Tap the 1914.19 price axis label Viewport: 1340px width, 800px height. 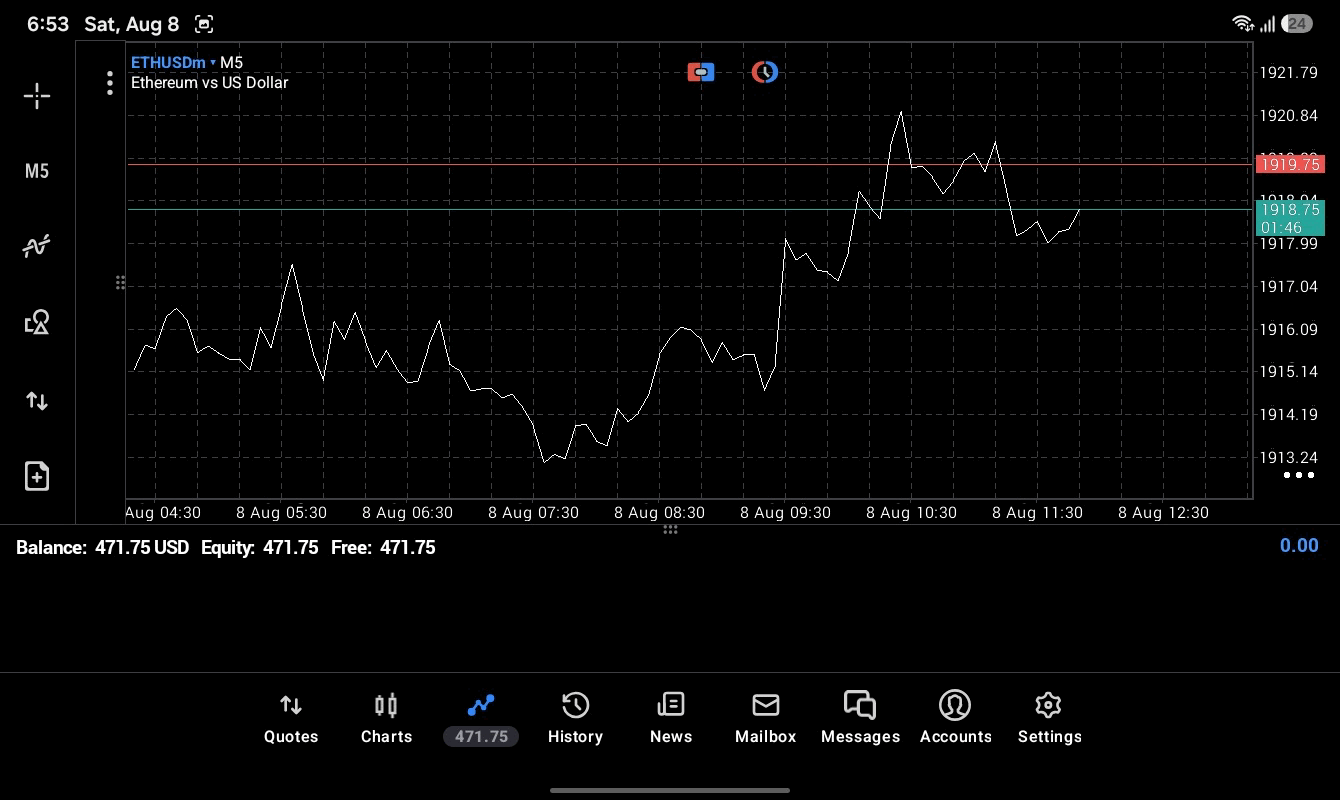click(1288, 414)
